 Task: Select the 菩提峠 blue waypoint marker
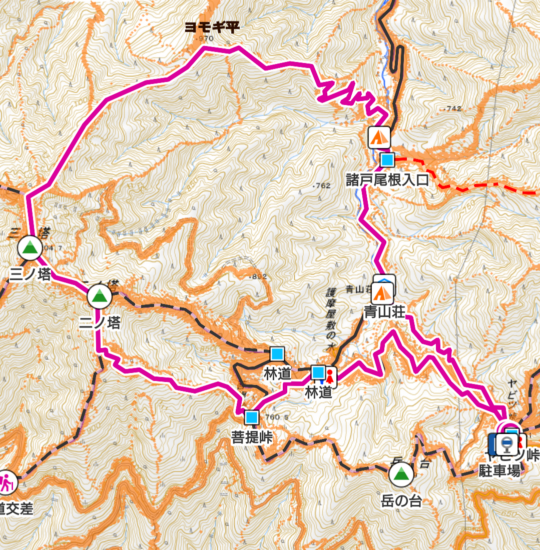(252, 417)
